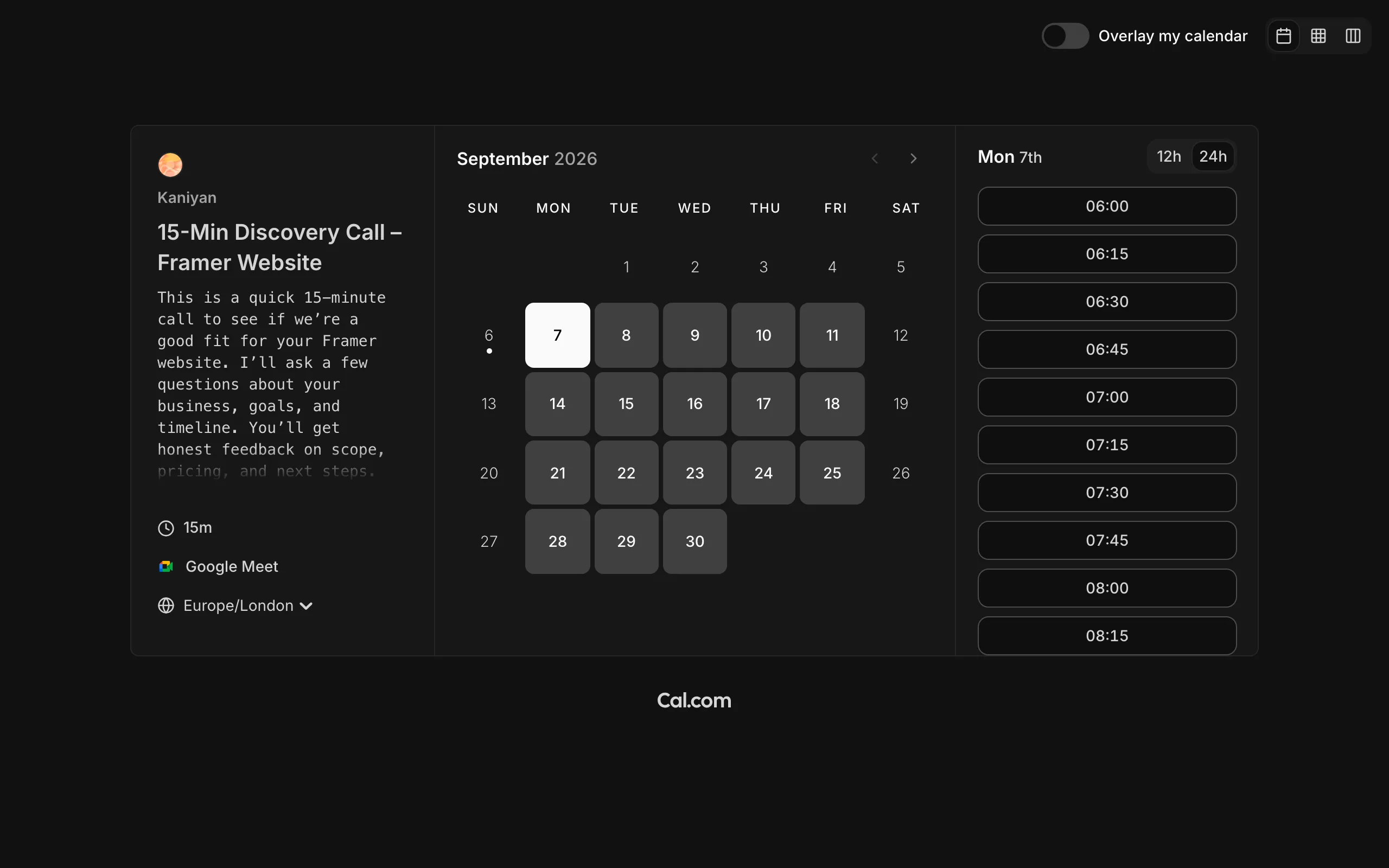
Task: Click unavailable Saturday date 12
Action: pos(901,335)
